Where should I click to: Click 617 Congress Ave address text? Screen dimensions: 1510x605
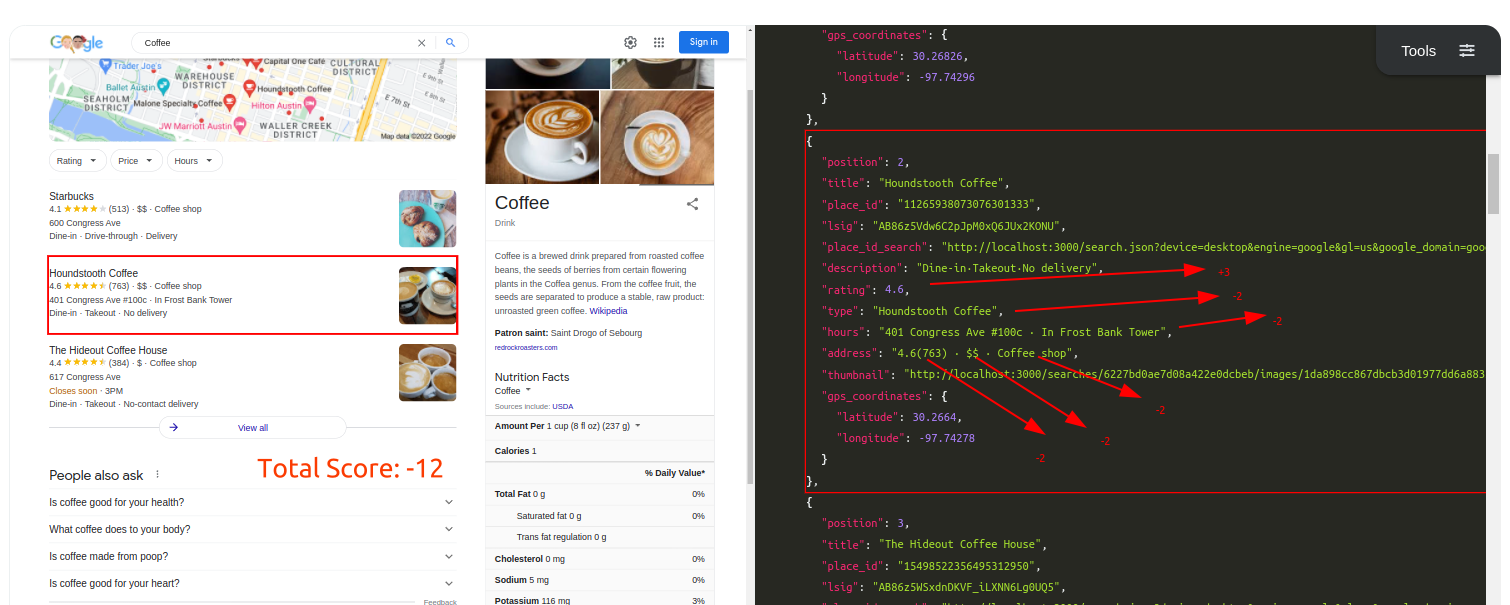[85, 377]
